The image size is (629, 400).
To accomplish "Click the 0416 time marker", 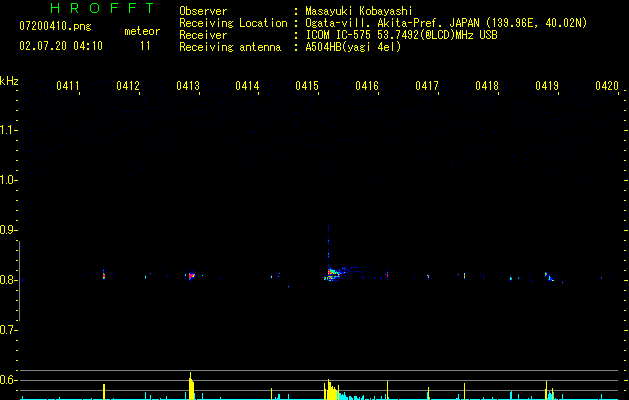I will click(x=367, y=86).
